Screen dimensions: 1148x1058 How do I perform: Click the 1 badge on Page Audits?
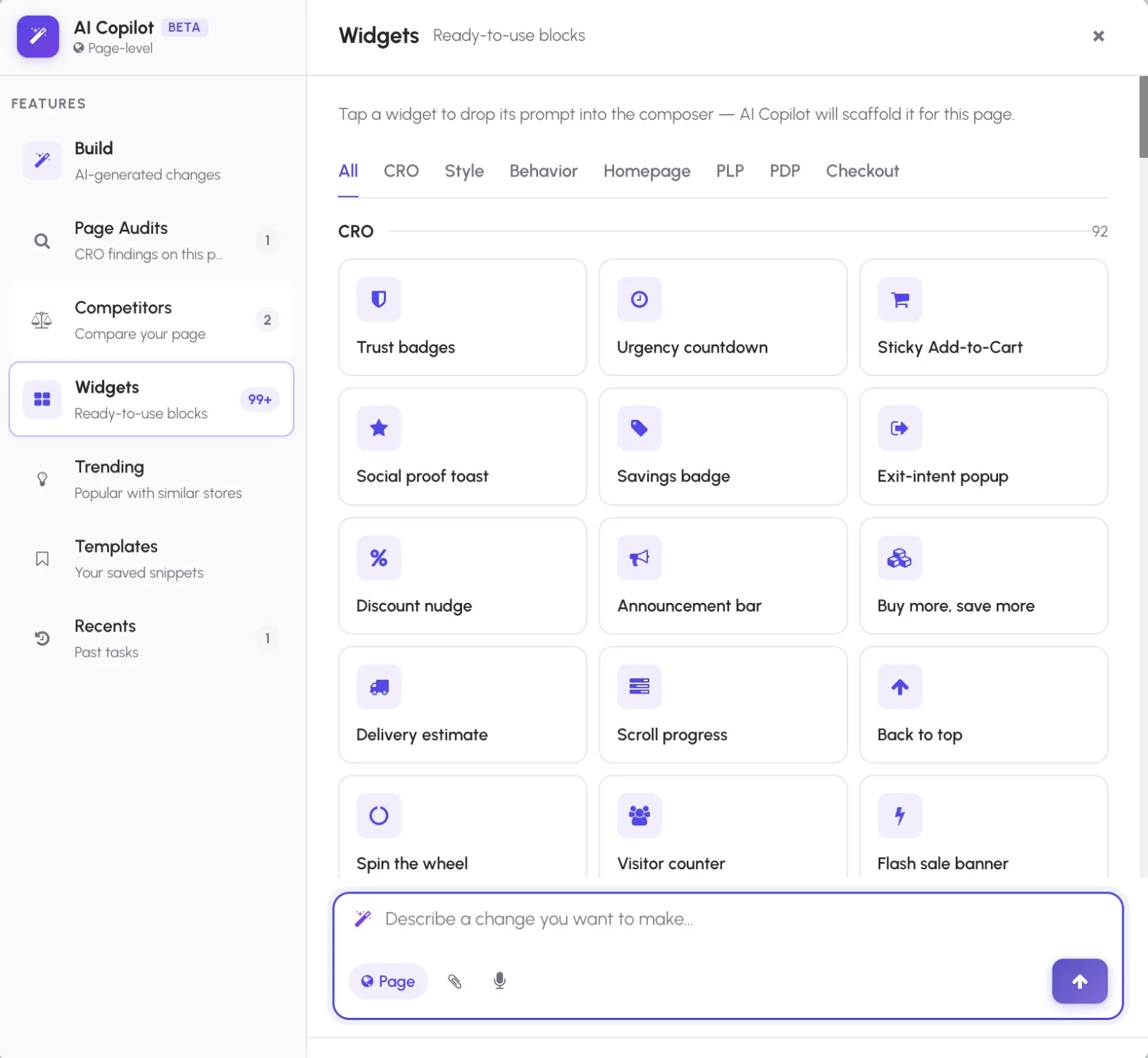point(267,240)
